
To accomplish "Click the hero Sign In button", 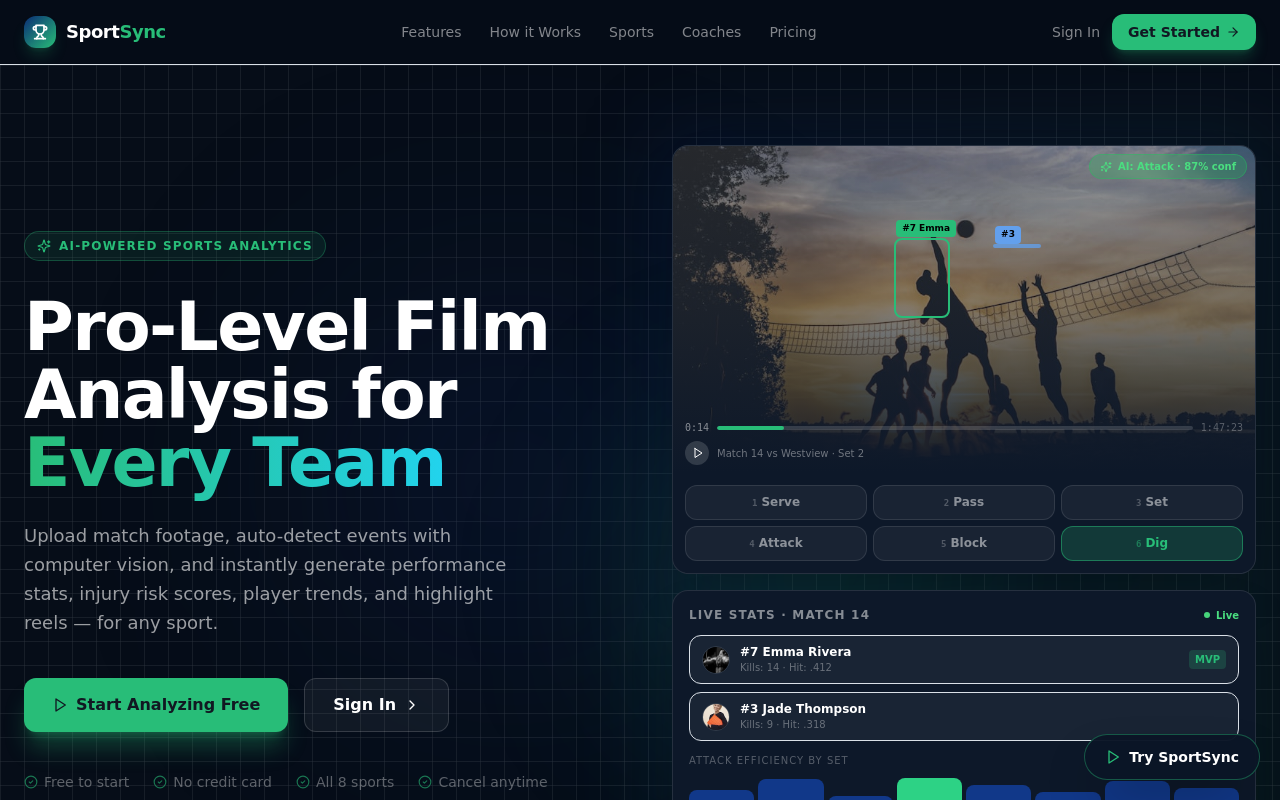I will (376, 705).
